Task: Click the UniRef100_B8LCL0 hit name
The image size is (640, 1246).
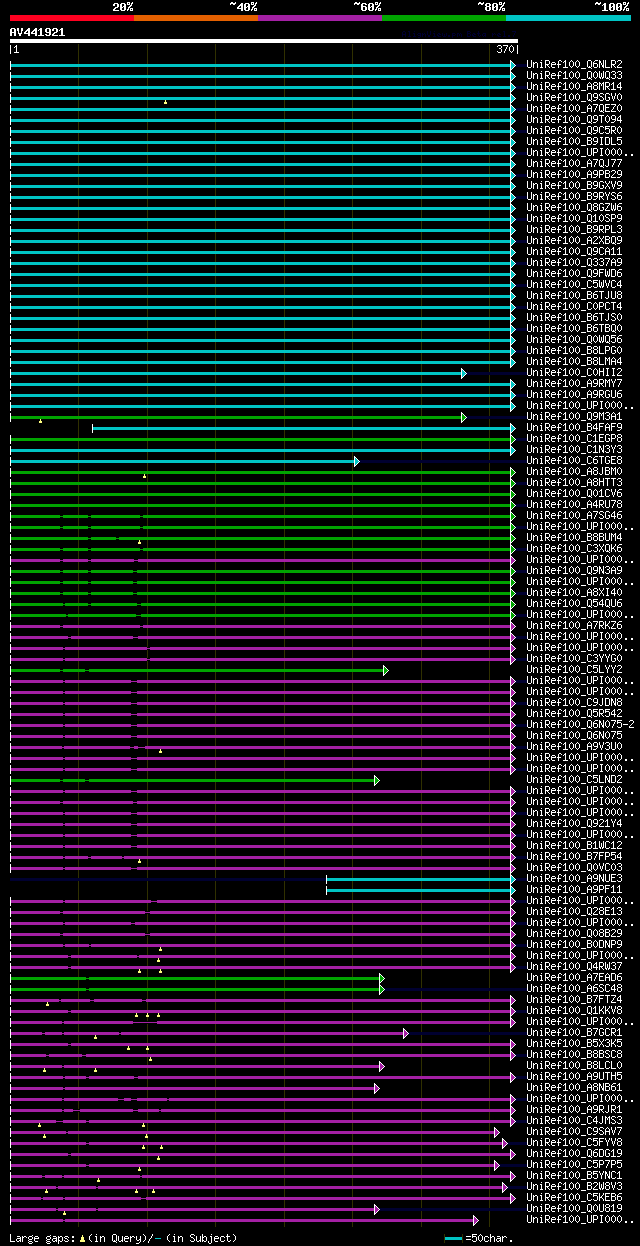Action: (x=574, y=1066)
